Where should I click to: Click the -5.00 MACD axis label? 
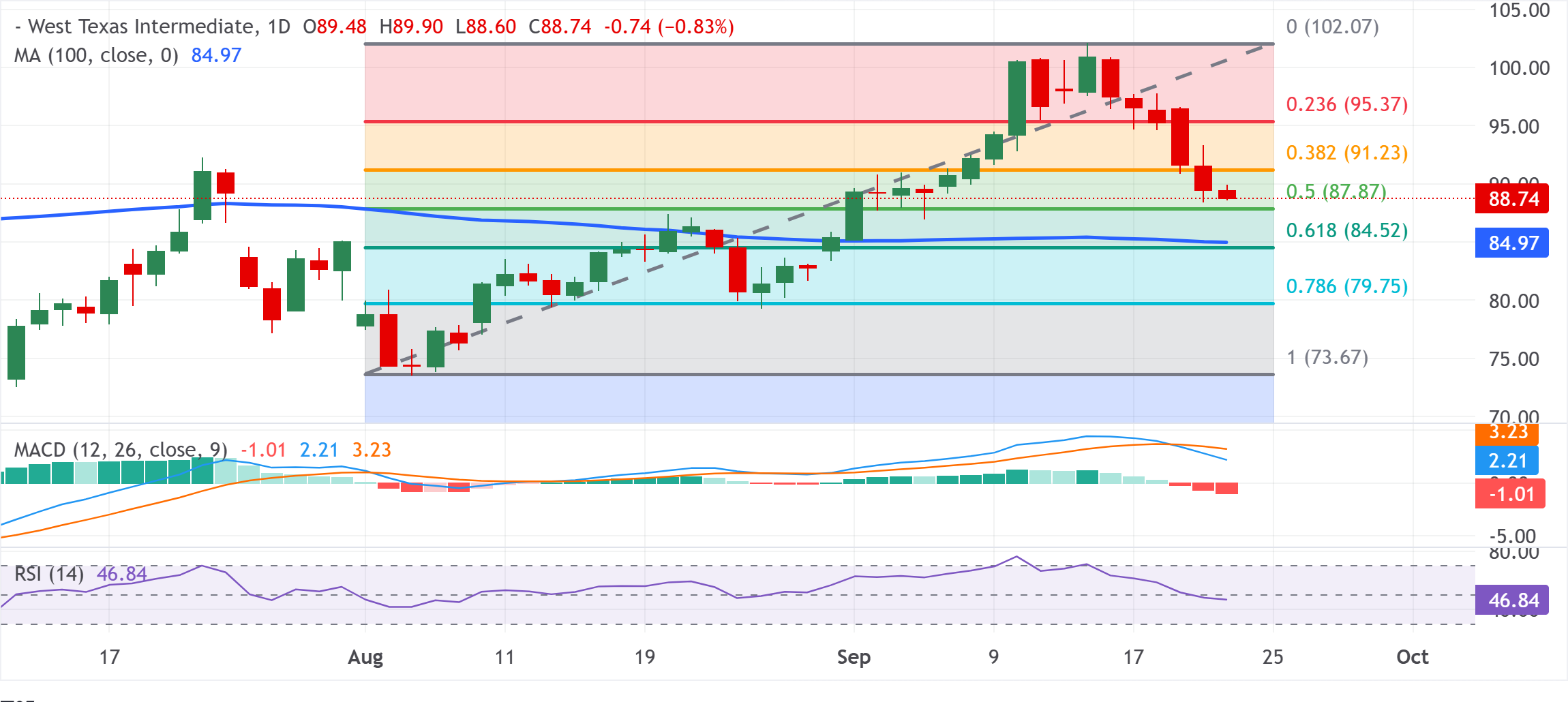[x=1513, y=536]
